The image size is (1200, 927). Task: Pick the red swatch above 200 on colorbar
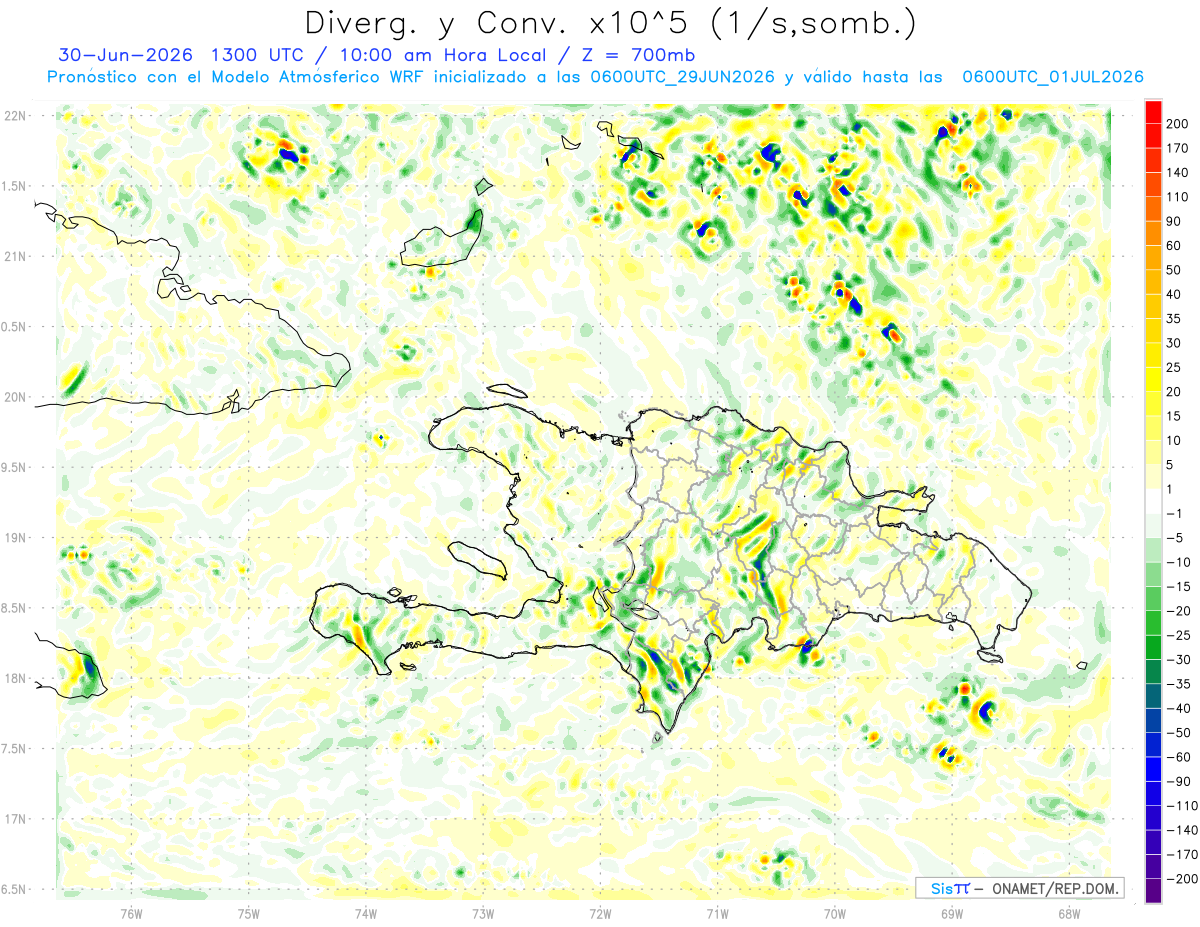(x=1153, y=112)
